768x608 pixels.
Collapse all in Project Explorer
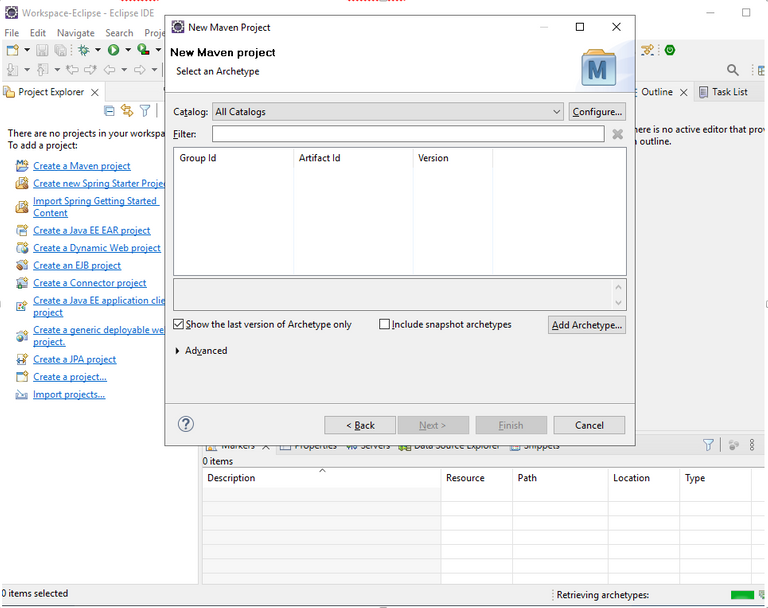coord(109,111)
